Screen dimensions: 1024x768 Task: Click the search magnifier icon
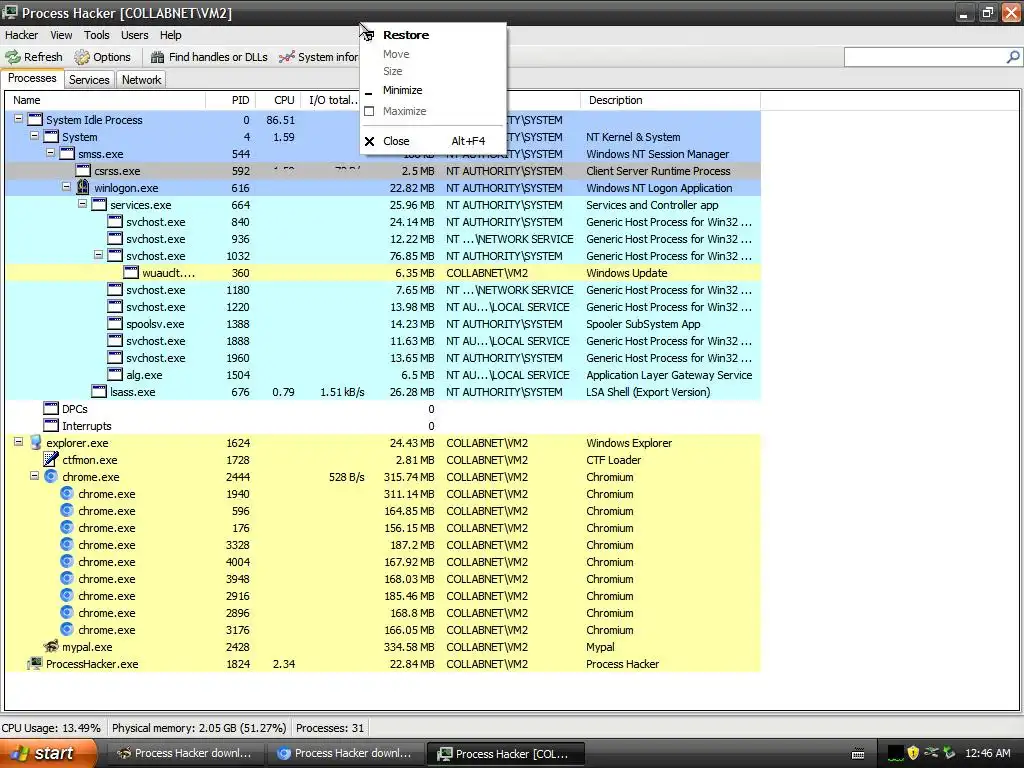(1012, 57)
